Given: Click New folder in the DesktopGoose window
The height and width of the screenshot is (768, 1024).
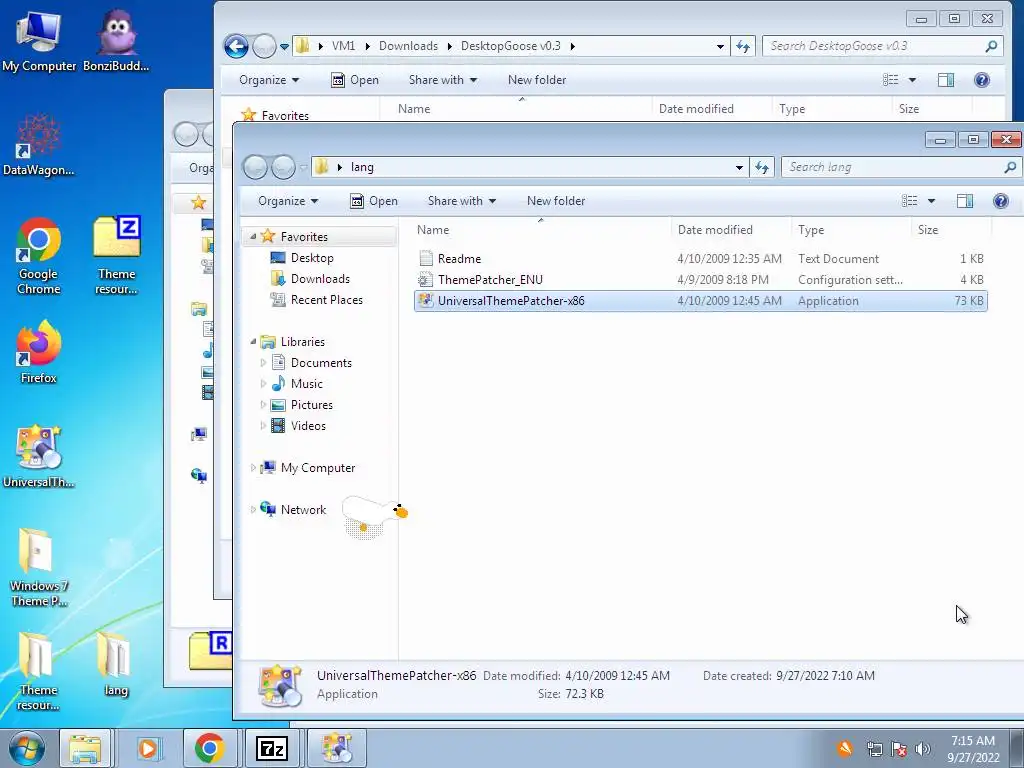Looking at the screenshot, I should 537,80.
